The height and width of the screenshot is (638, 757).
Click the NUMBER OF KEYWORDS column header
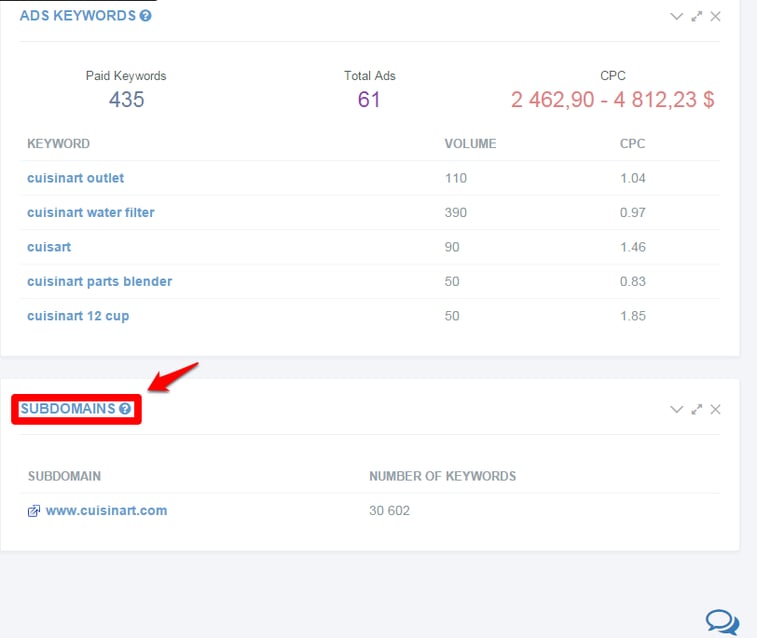(x=443, y=476)
